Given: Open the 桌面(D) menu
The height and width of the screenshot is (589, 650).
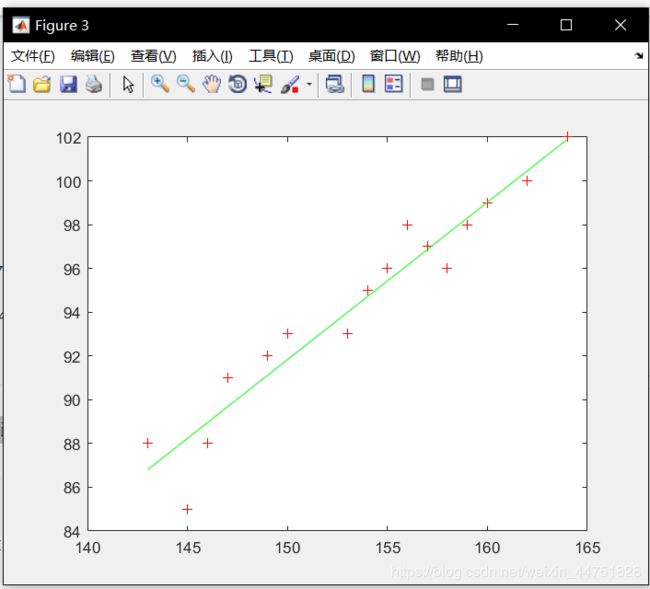Looking at the screenshot, I should pyautogui.click(x=332, y=56).
